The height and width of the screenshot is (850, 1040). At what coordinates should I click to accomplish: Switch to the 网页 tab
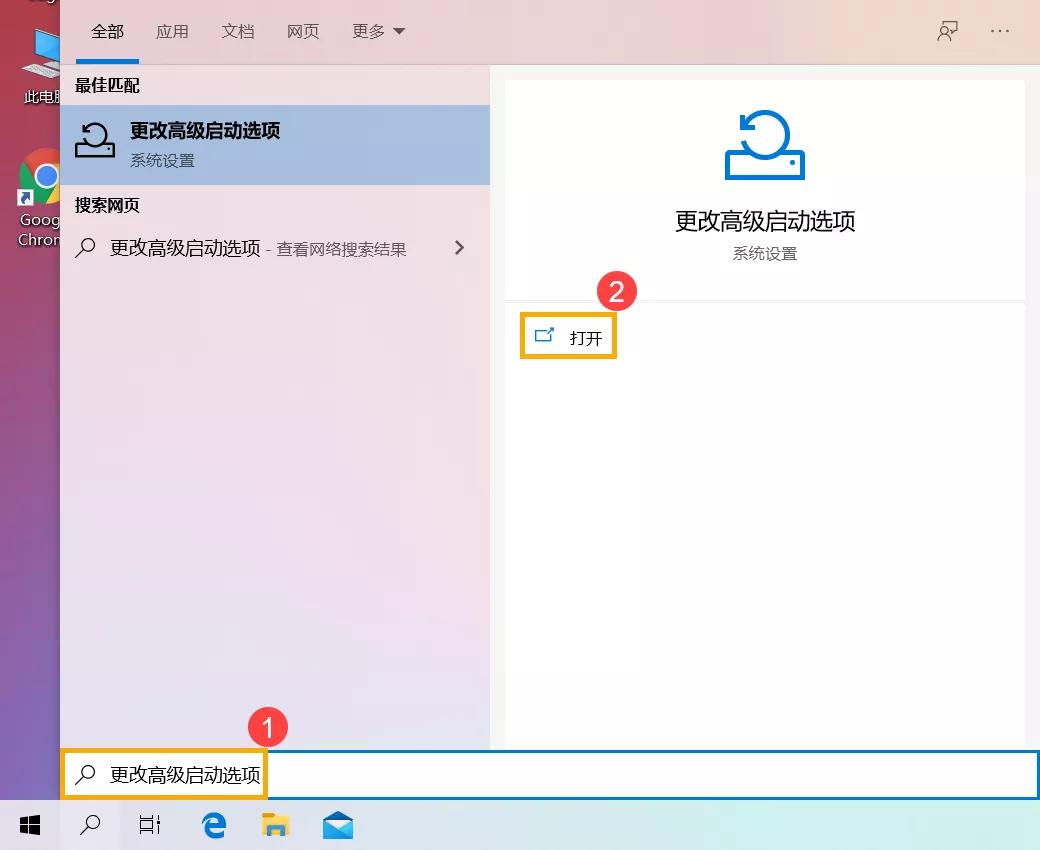coord(302,31)
